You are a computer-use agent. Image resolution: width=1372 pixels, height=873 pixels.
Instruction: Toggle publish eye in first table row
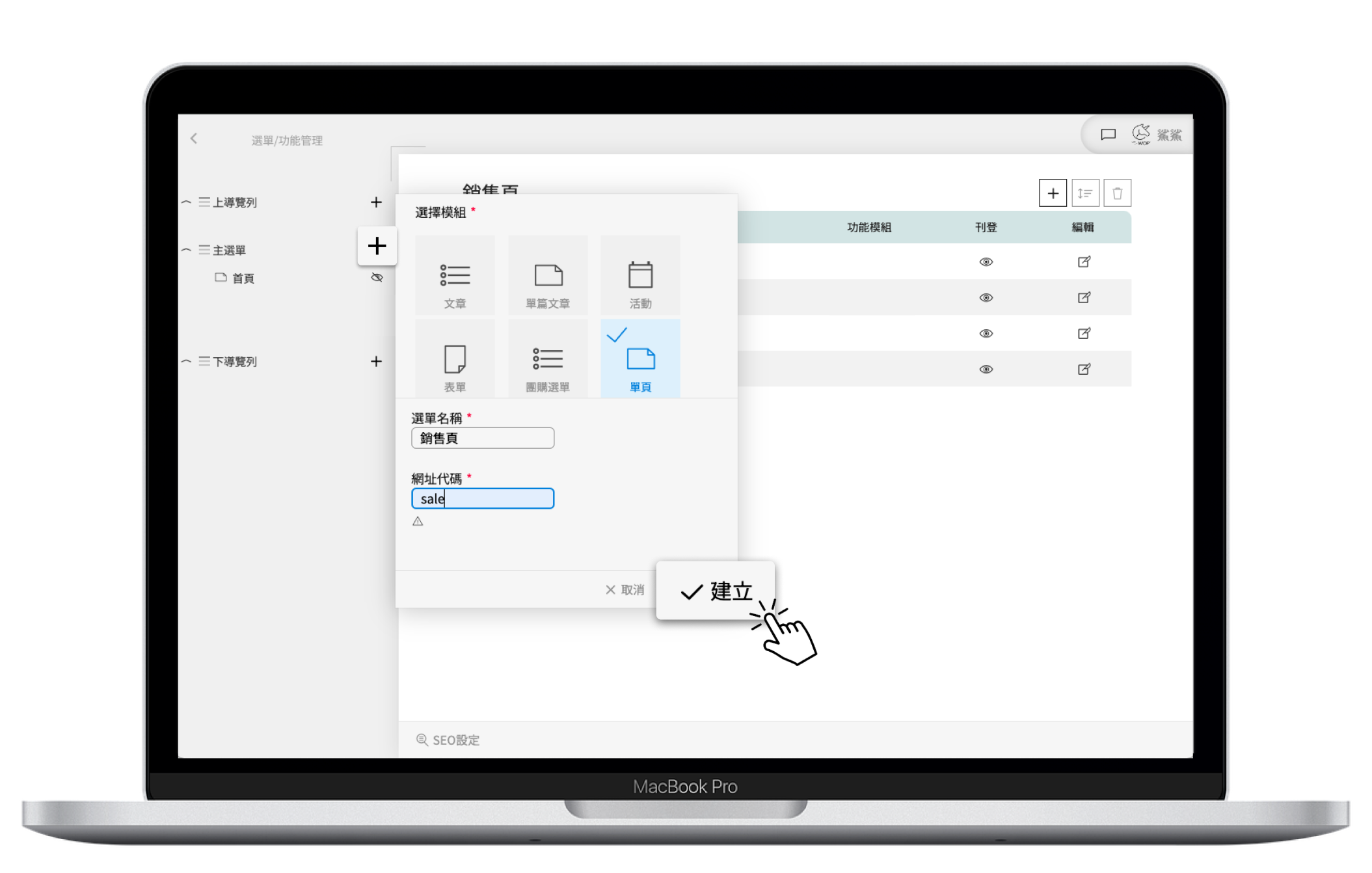986,262
